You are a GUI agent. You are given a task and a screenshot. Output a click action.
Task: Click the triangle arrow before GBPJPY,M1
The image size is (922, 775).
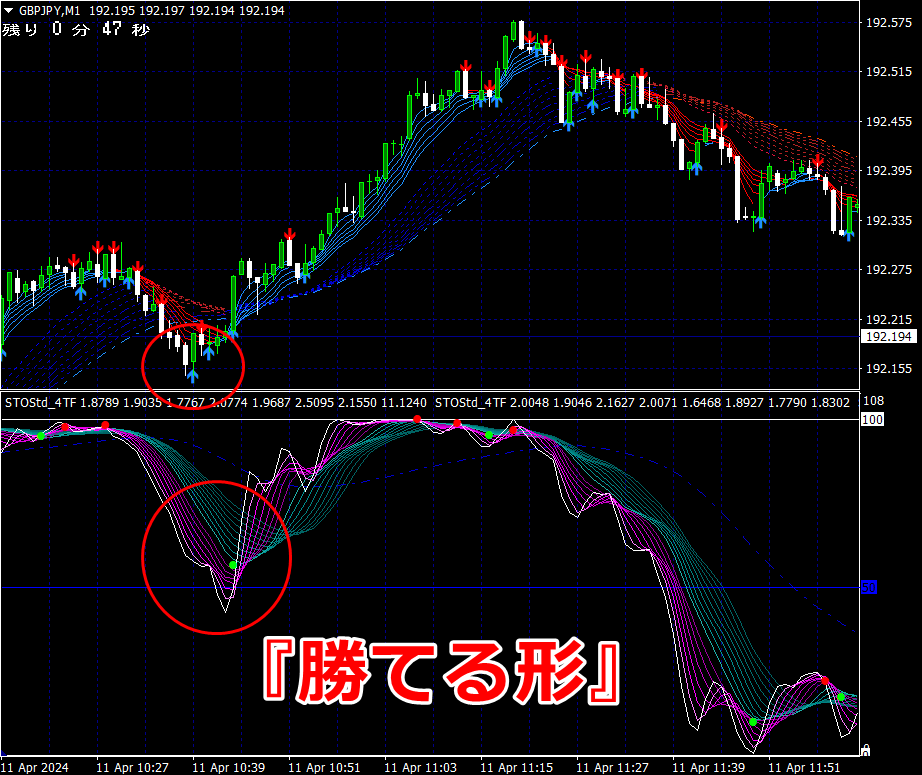pyautogui.click(x=8, y=11)
